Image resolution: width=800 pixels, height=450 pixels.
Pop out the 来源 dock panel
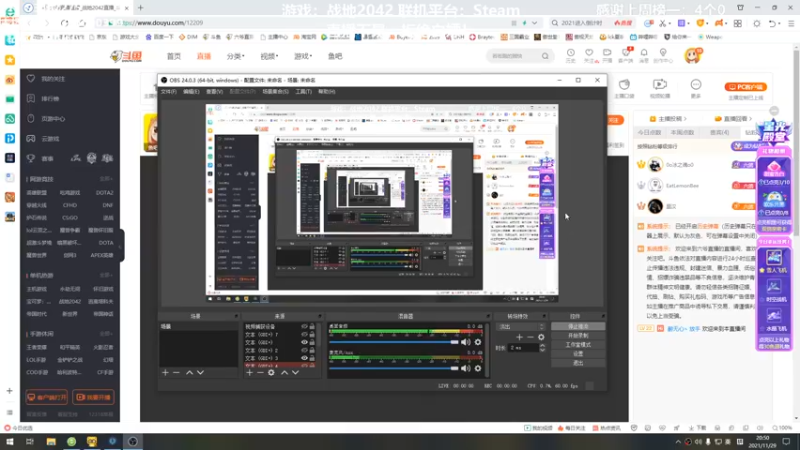pyautogui.click(x=320, y=316)
